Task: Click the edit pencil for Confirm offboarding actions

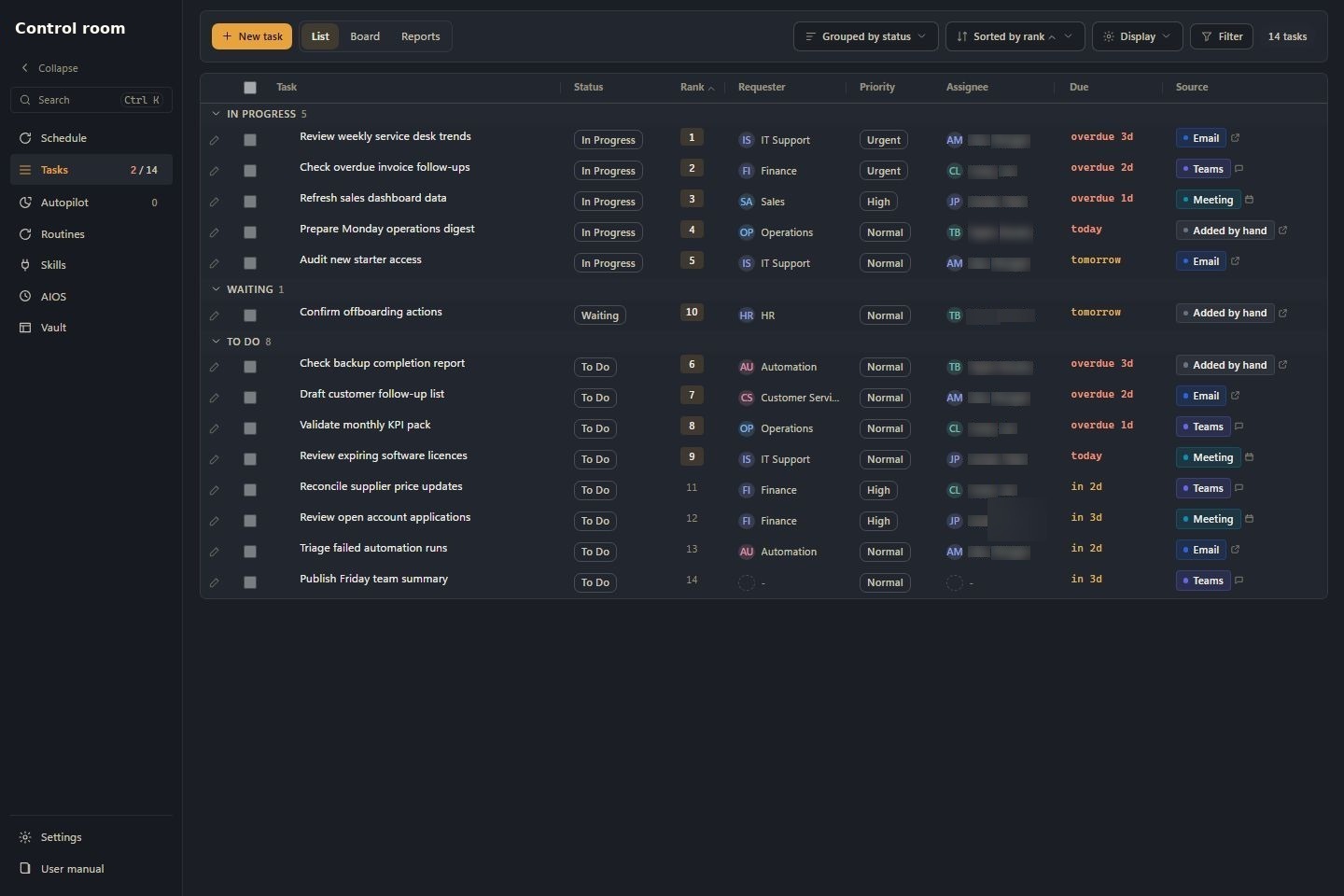Action: [x=214, y=315]
